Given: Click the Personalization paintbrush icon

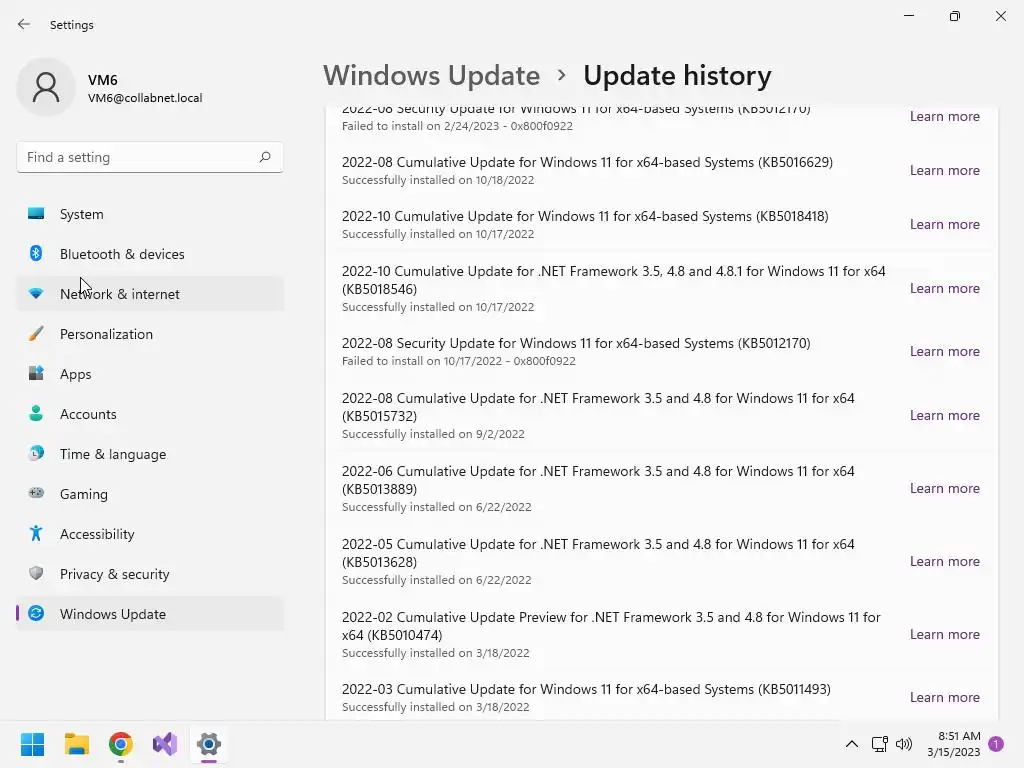Looking at the screenshot, I should [36, 334].
